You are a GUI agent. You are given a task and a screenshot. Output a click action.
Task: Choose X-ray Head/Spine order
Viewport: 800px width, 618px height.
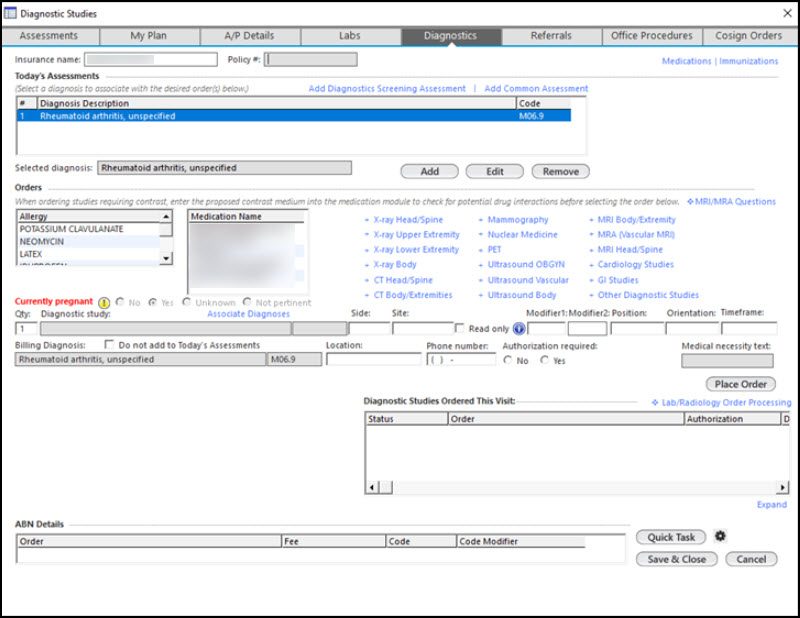408,219
